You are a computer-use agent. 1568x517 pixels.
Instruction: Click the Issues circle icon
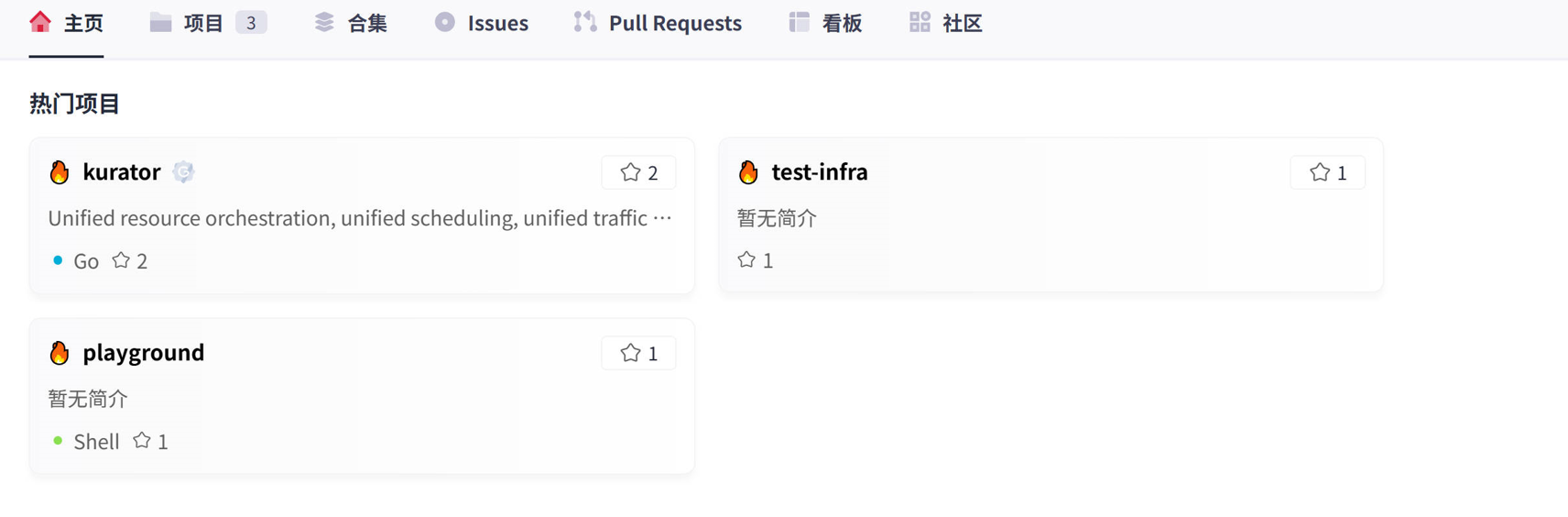pyautogui.click(x=445, y=22)
